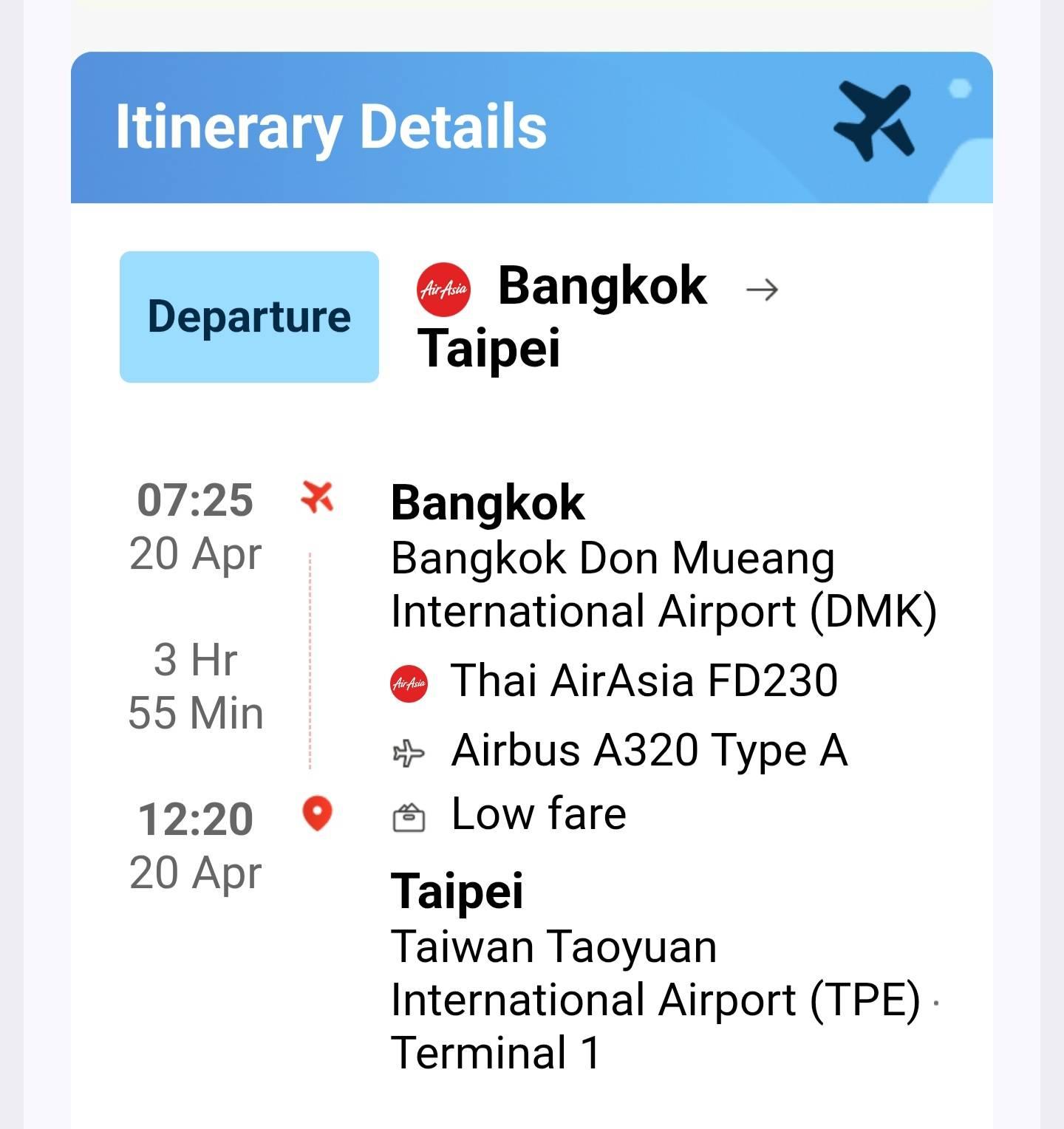Screen dimensions: 1064x1129
Task: Click the aircraft type plane icon
Action: [409, 753]
